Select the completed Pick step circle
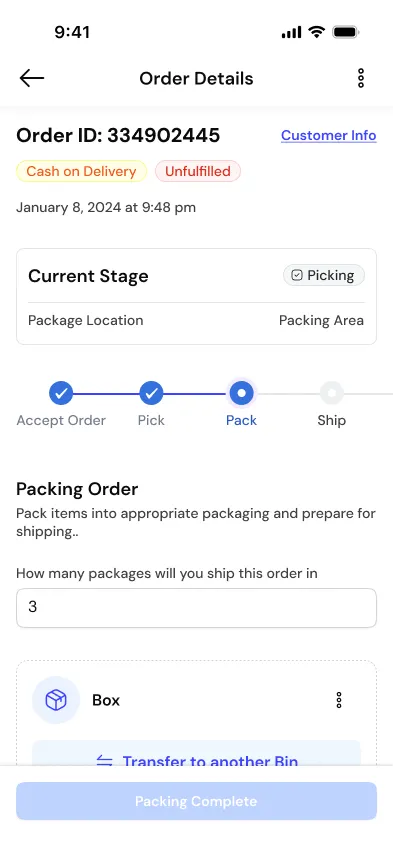 click(x=151, y=393)
